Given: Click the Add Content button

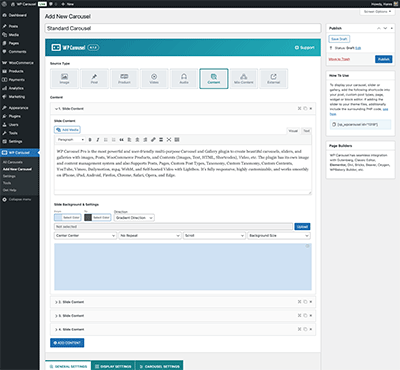Looking at the screenshot, I should pos(67,343).
